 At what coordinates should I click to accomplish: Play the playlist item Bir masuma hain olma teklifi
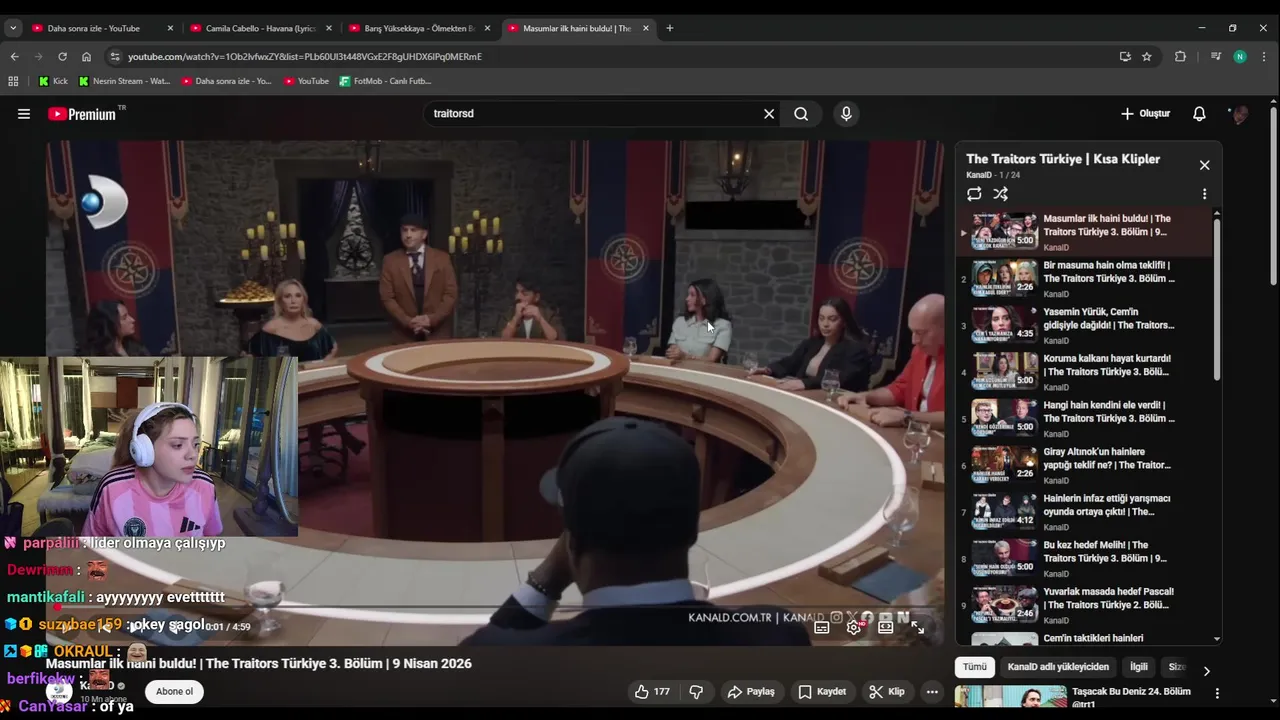pos(1085,279)
